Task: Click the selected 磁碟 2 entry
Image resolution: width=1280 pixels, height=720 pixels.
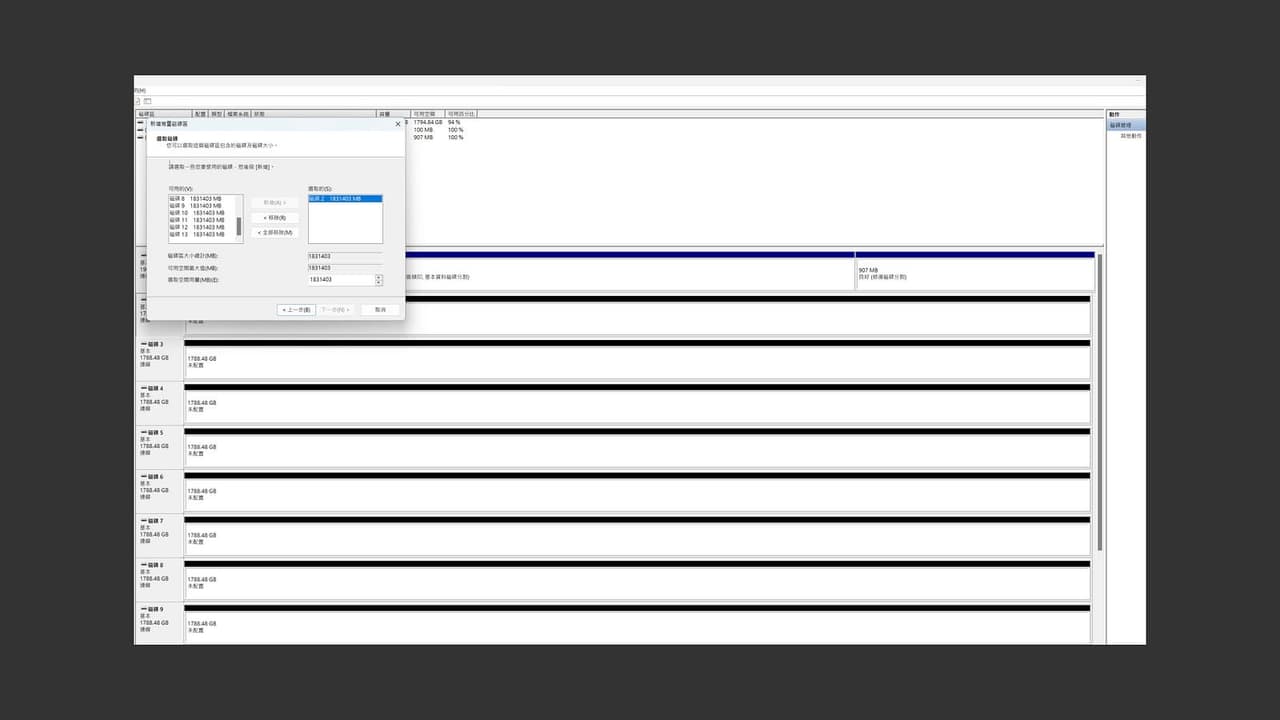Action: tap(345, 199)
